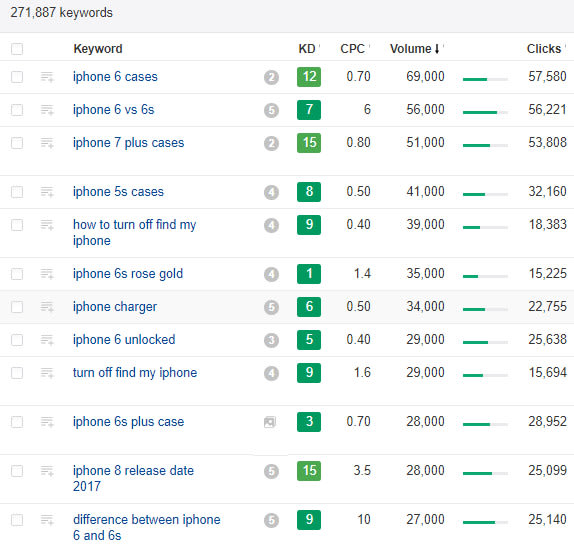This screenshot has height=549, width=574.
Task: Sort by the Keyword column header
Action: pos(98,49)
